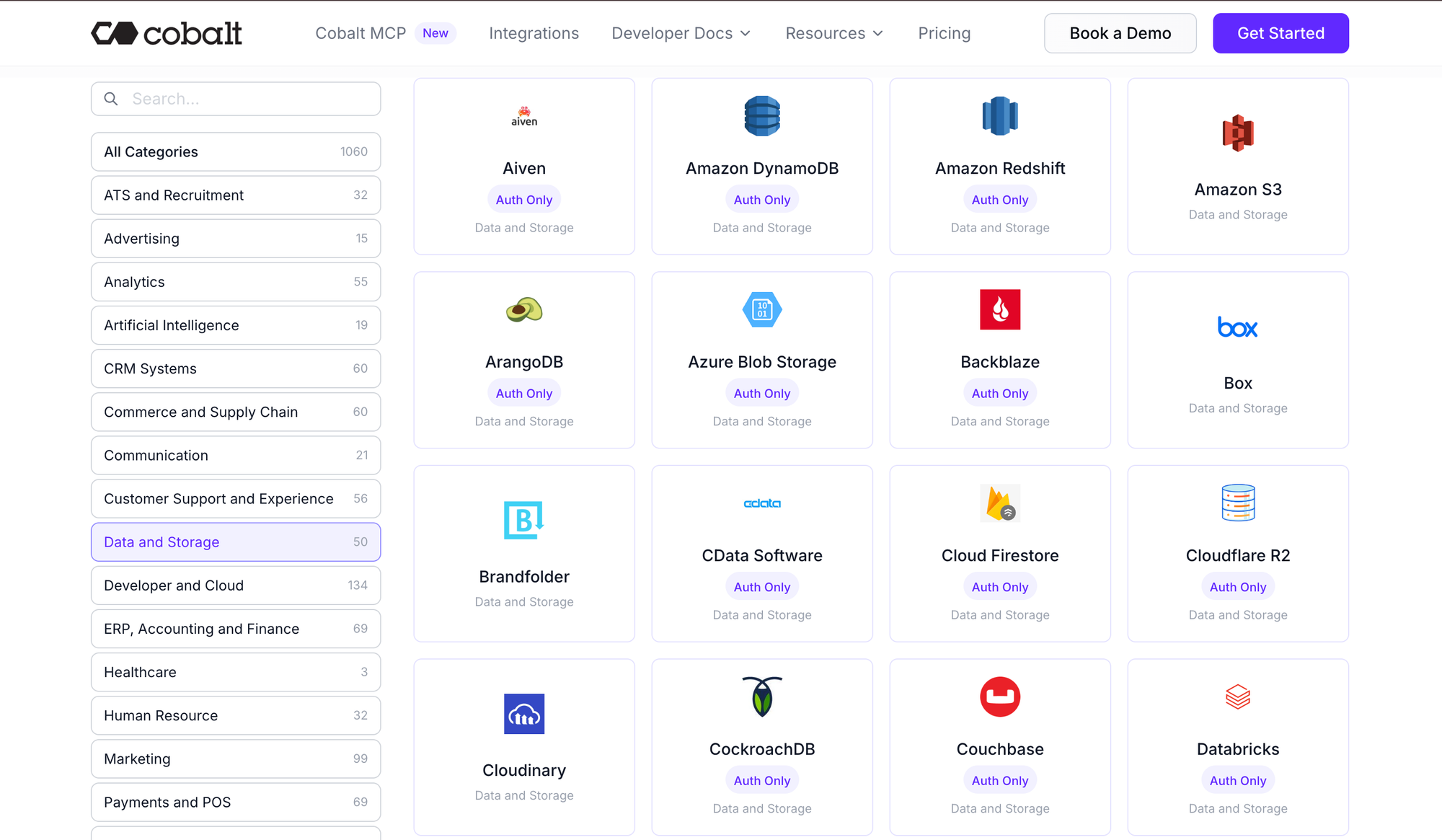
Task: Go to the Pricing page
Action: tap(944, 33)
